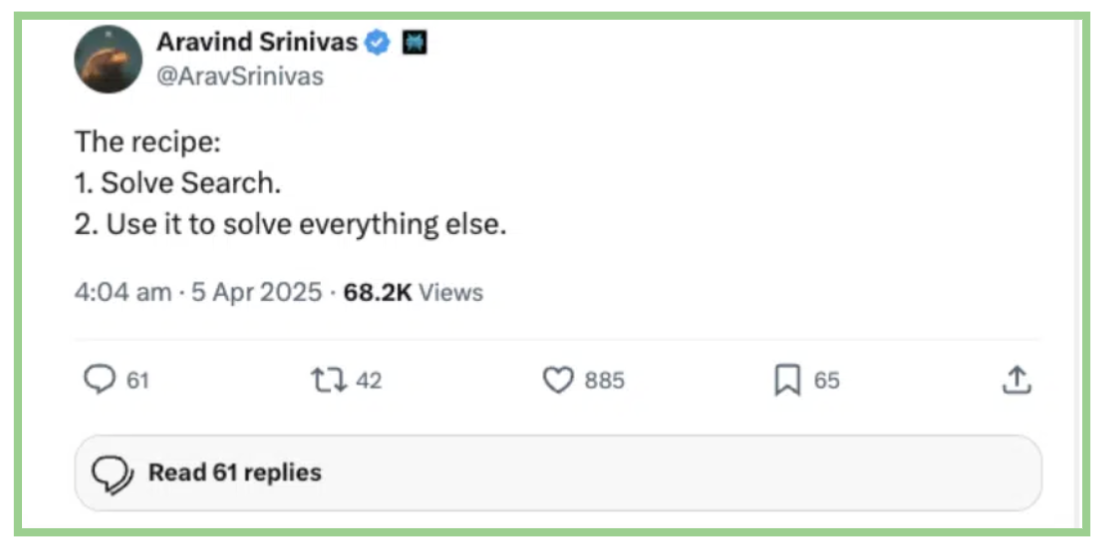This screenshot has height=546, width=1098.
Task: Click the affiliation badge beside the verified checkmark
Action: pyautogui.click(x=414, y=43)
